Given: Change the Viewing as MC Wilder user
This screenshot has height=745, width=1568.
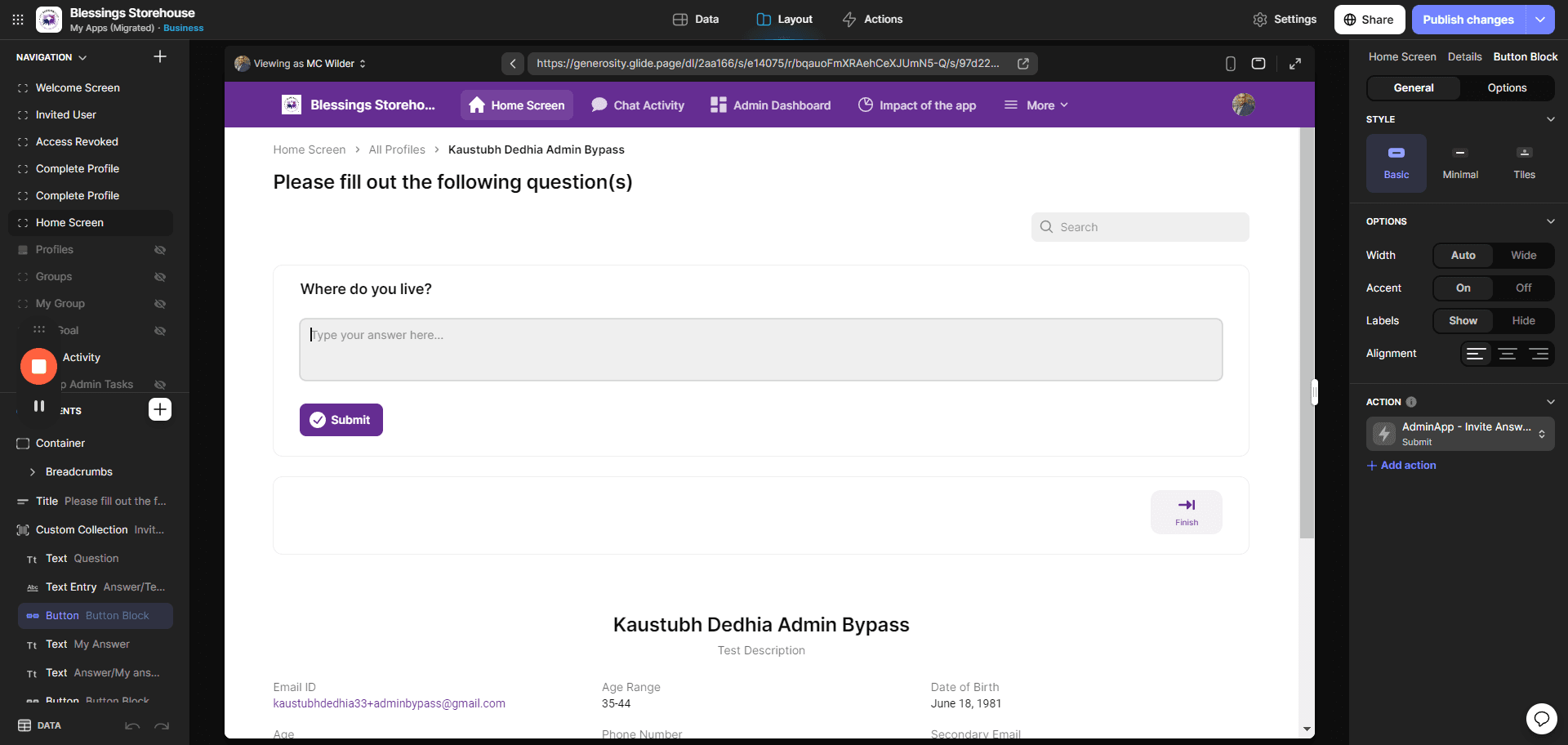Looking at the screenshot, I should [301, 64].
